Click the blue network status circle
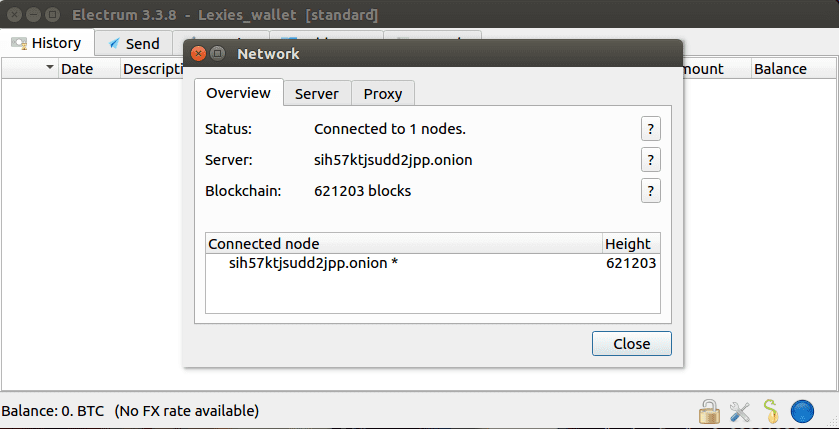 coord(802,410)
